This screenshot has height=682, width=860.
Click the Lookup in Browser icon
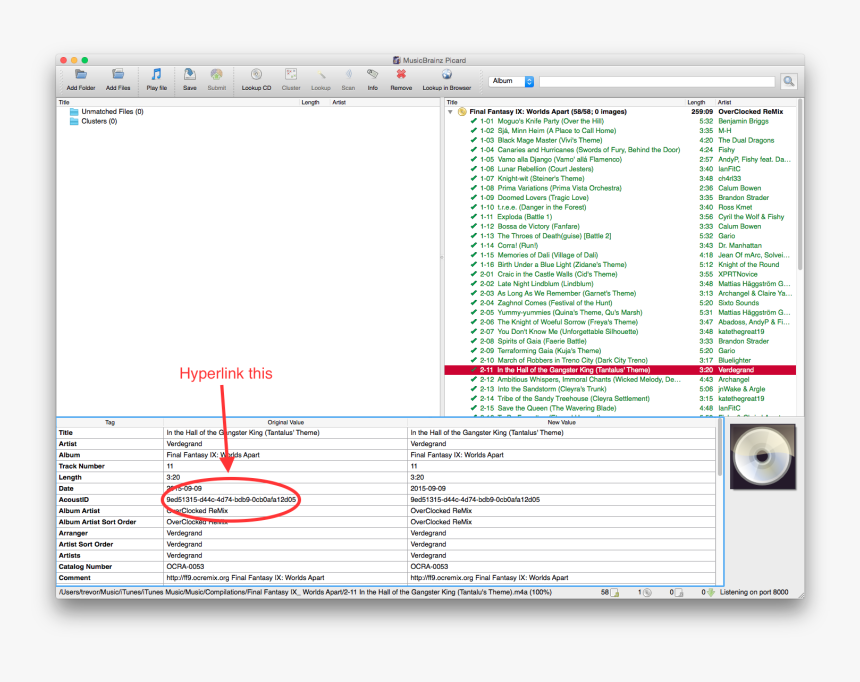pos(446,75)
